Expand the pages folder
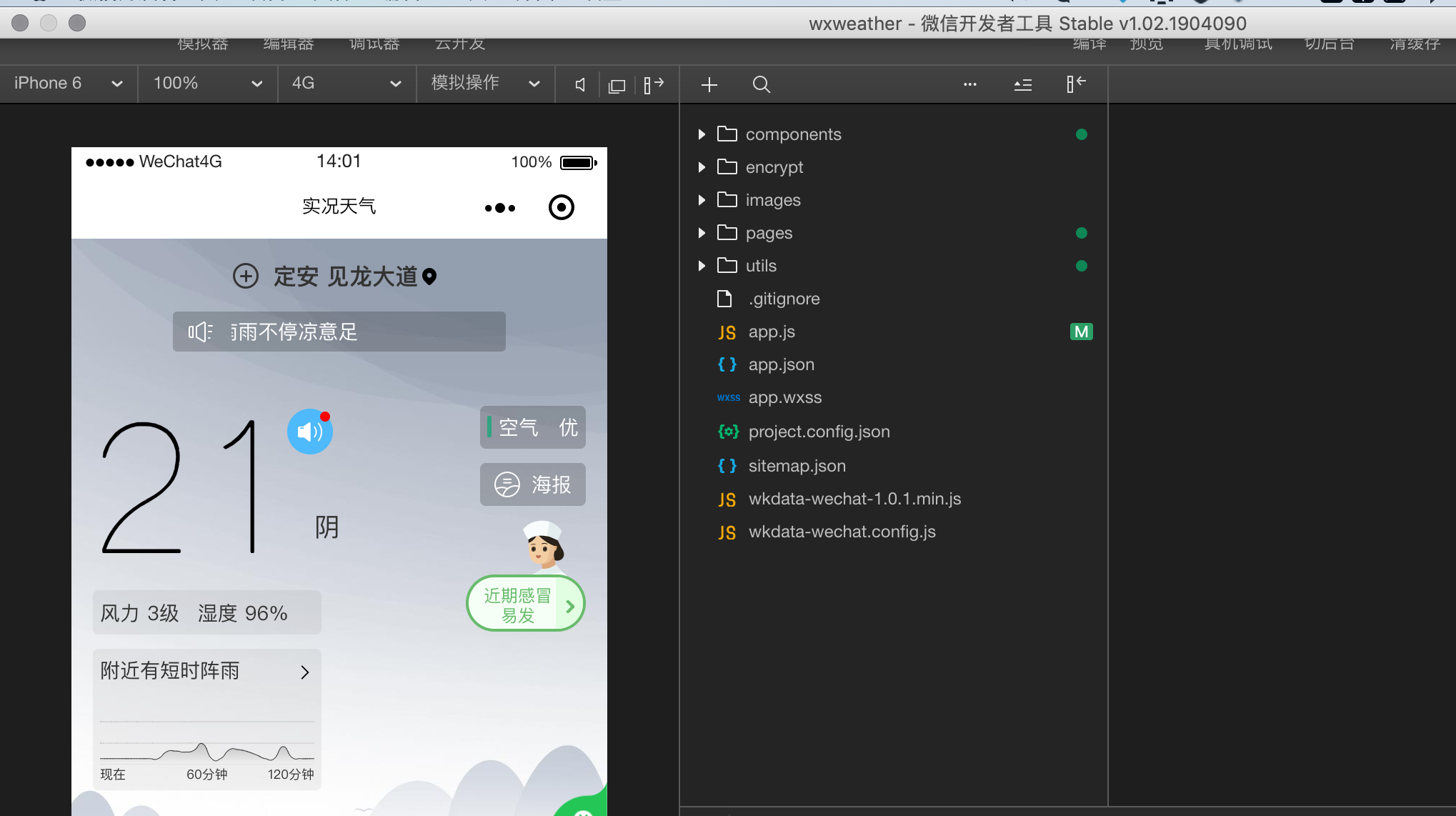Screen dimensions: 1456x816 769,233
